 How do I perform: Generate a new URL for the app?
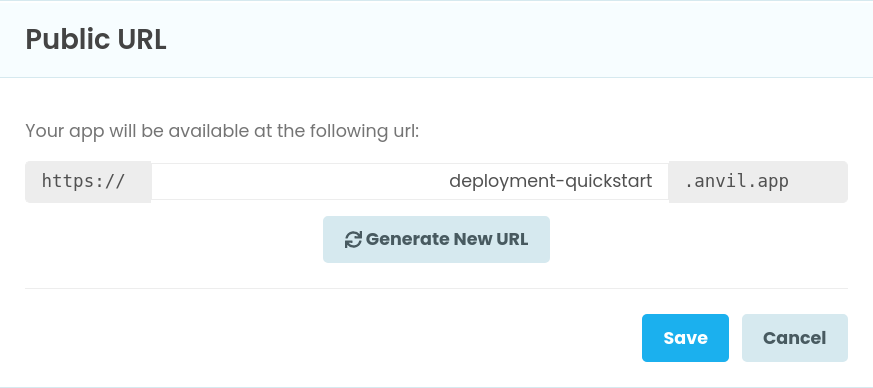pos(436,239)
